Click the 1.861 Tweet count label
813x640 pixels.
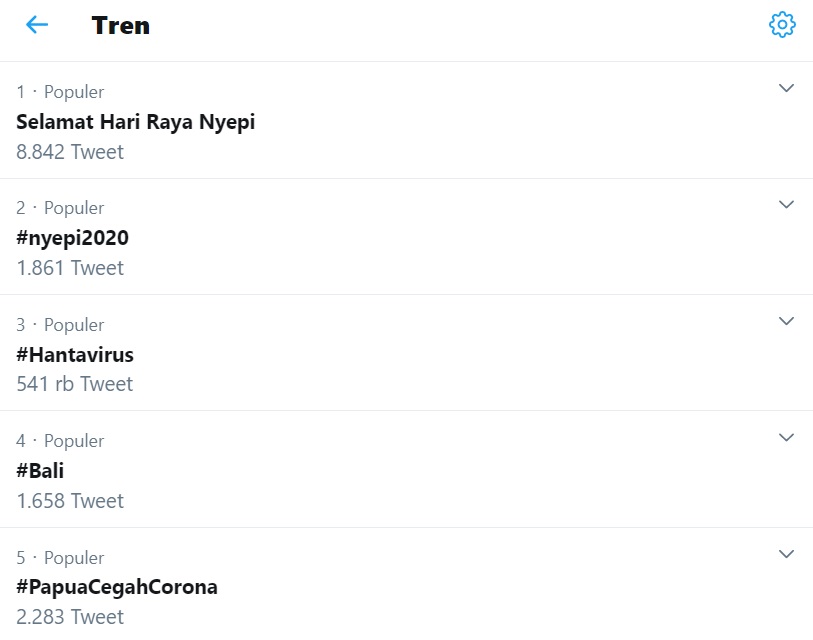pyautogui.click(x=70, y=268)
